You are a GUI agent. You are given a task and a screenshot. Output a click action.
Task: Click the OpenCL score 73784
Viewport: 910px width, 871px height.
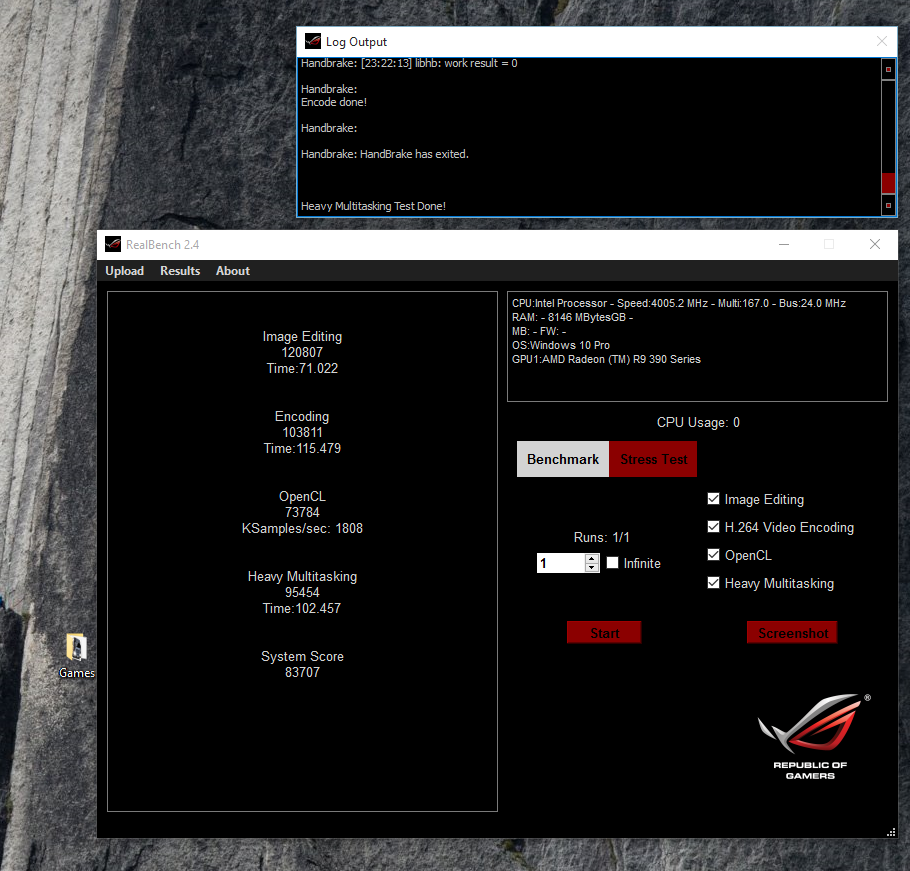point(302,513)
